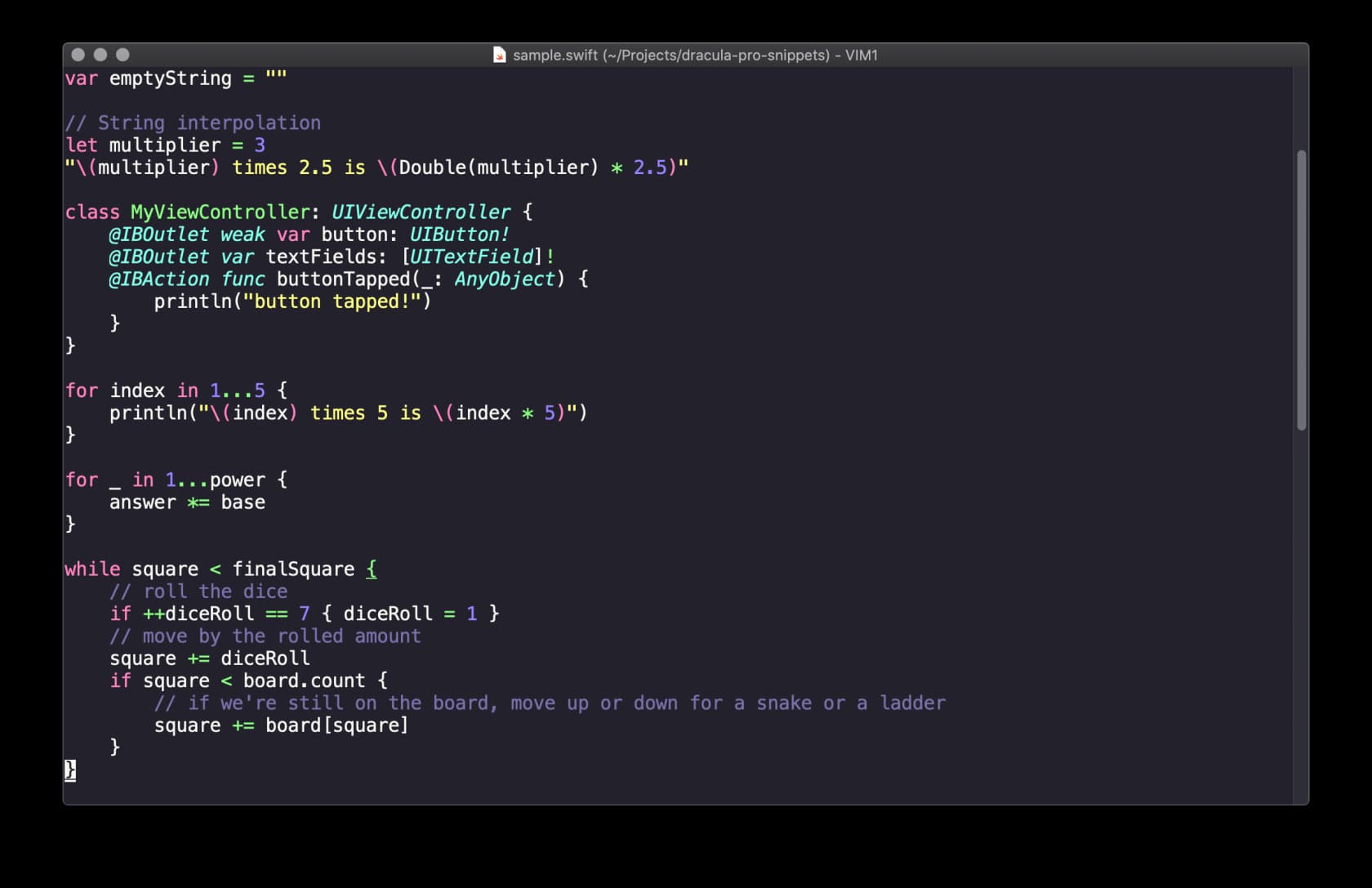The image size is (1372, 888).
Task: Click the yellow minimize button
Action: (100, 55)
